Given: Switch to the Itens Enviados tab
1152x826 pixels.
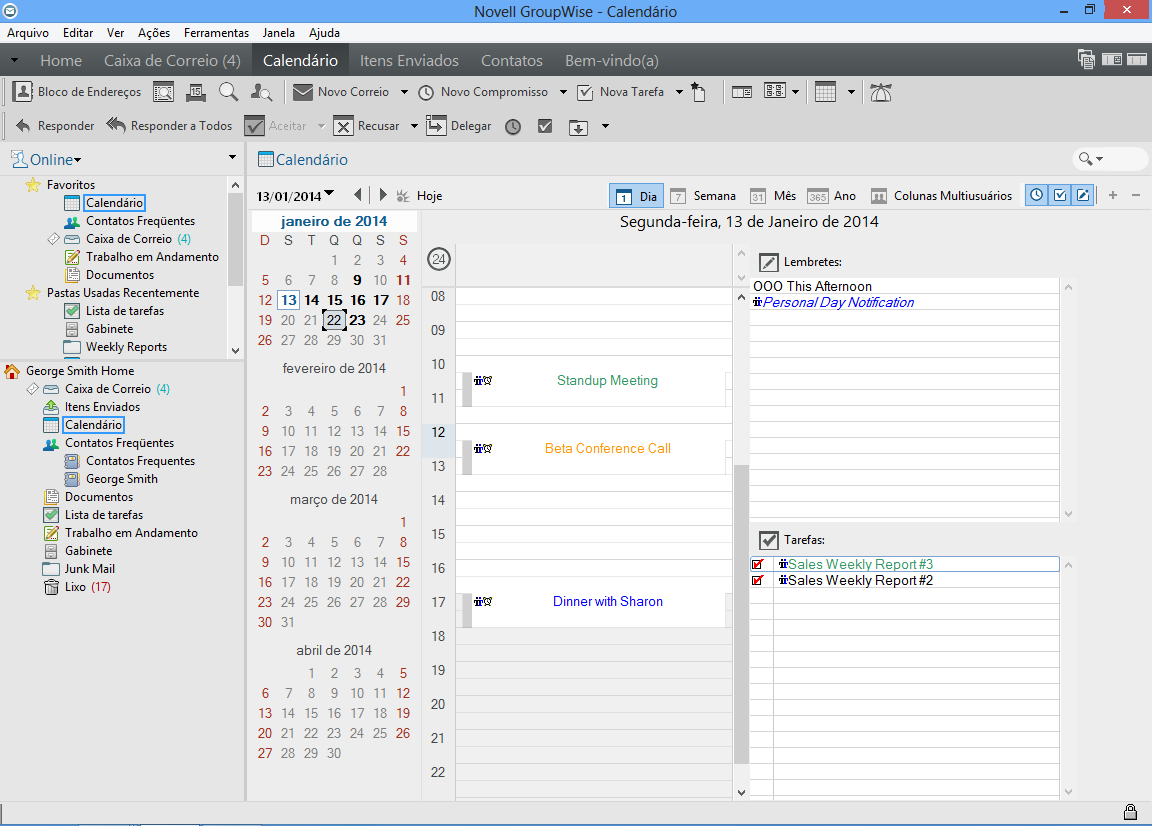Looking at the screenshot, I should 409,61.
